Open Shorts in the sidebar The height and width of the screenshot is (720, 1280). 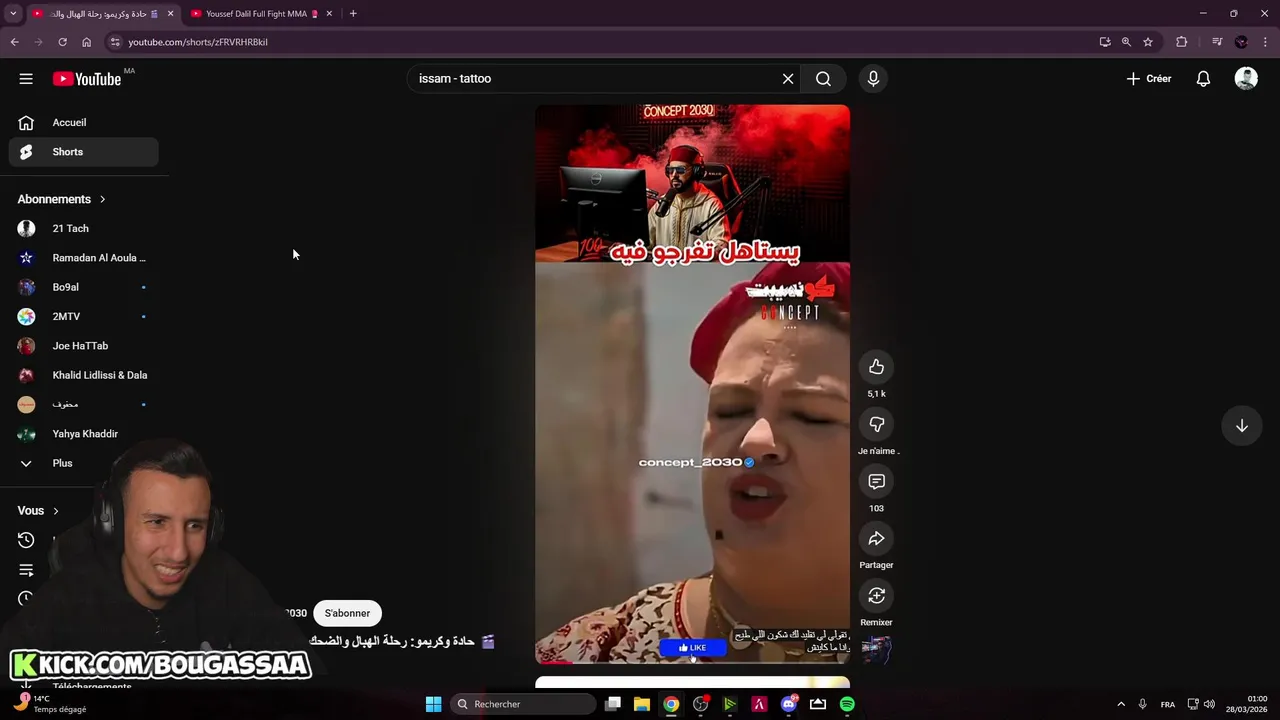[84, 152]
